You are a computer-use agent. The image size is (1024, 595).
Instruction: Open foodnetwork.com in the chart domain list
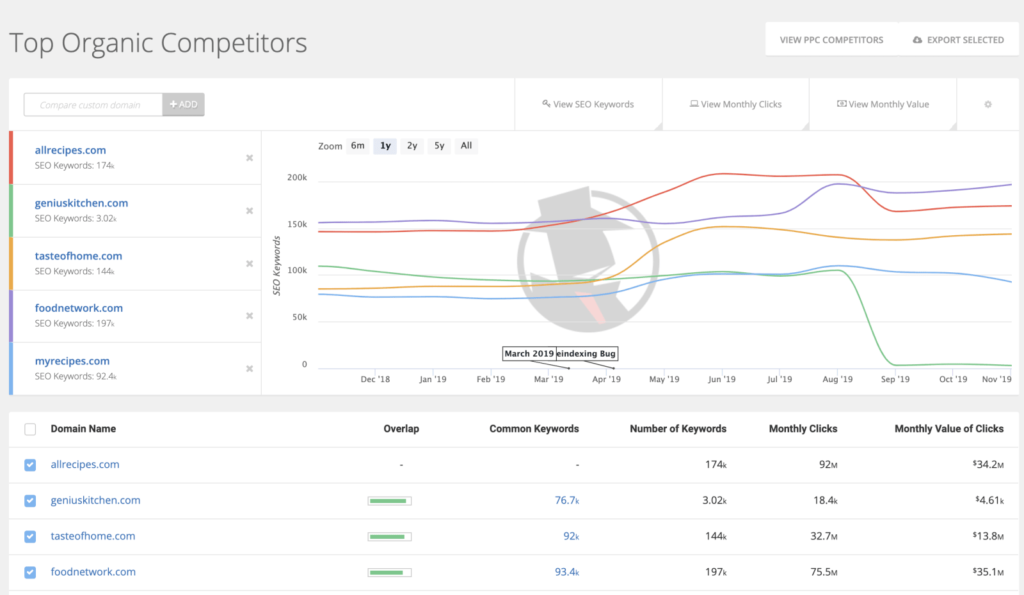79,308
